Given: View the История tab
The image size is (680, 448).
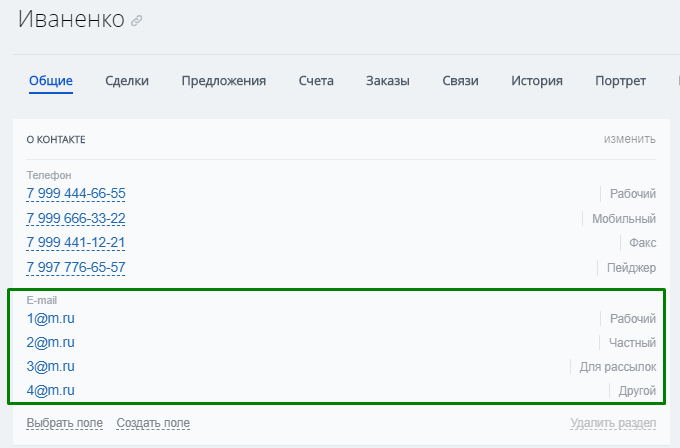Looking at the screenshot, I should (x=537, y=81).
